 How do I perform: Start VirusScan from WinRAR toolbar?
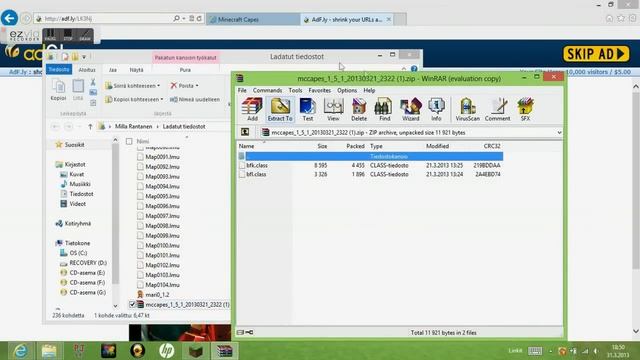[x=467, y=109]
